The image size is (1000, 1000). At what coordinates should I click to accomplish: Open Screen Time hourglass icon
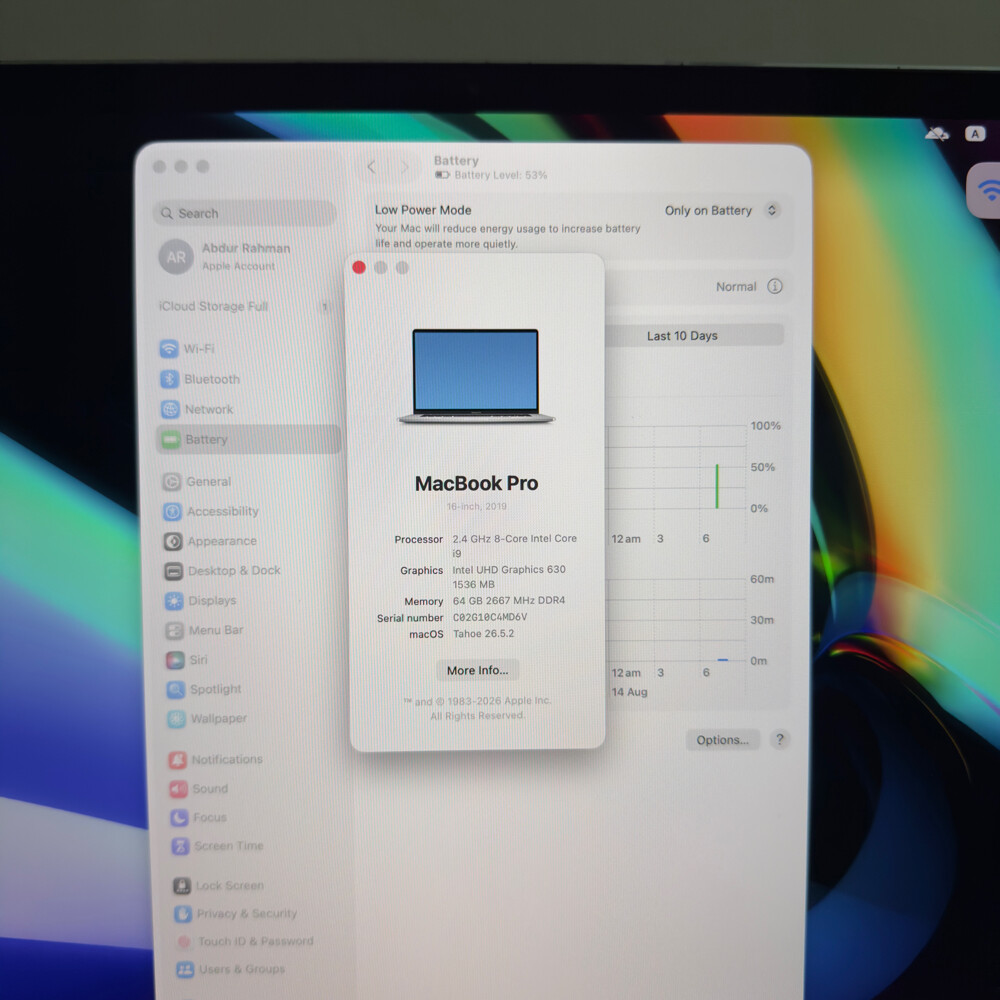point(180,846)
